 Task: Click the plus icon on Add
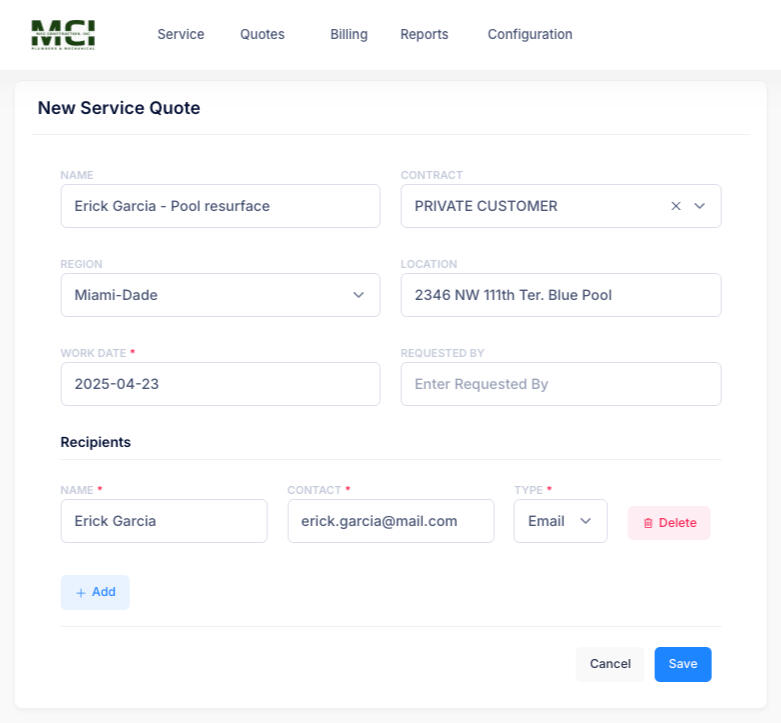point(81,592)
